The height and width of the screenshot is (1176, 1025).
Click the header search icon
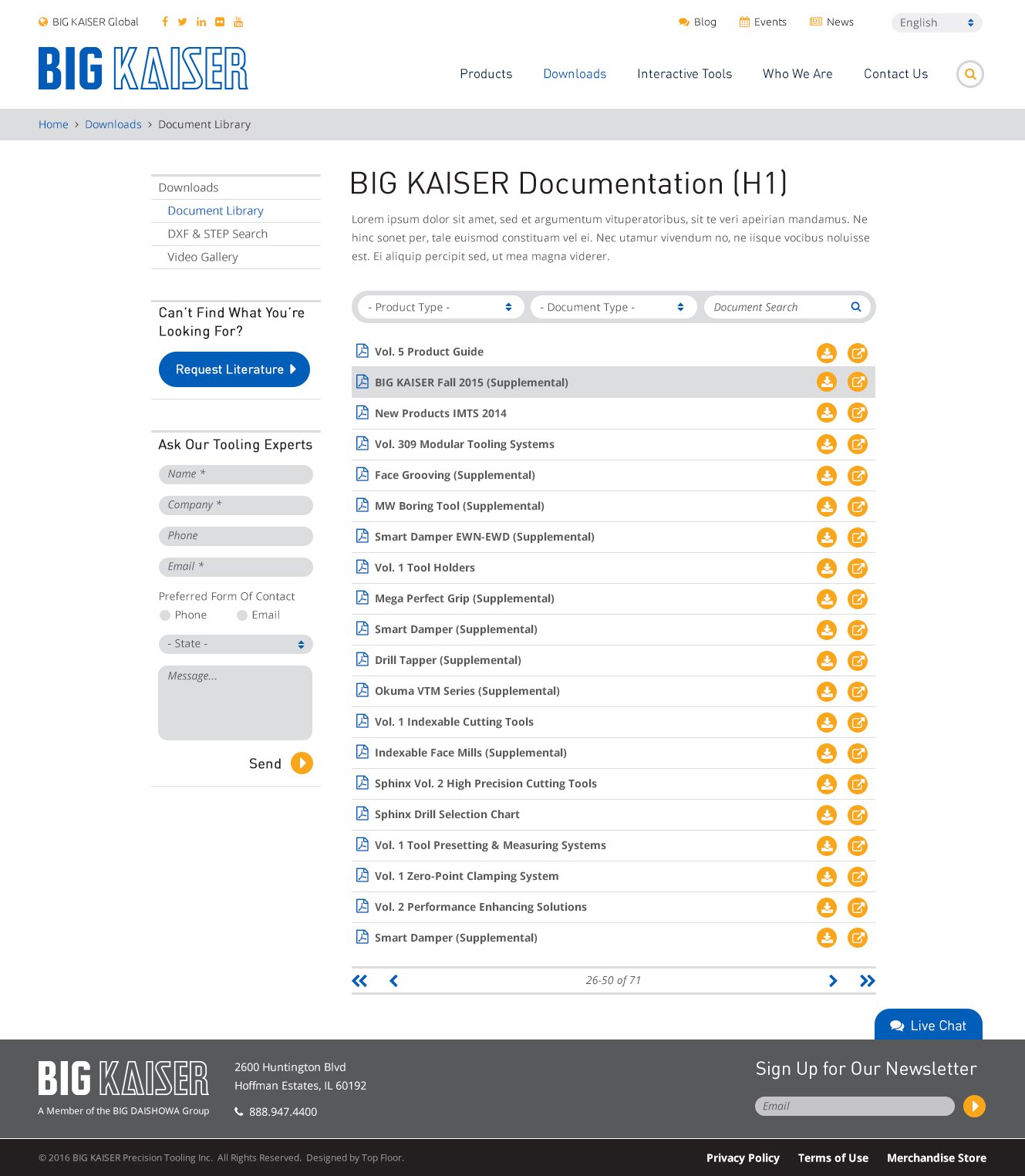coord(969,73)
